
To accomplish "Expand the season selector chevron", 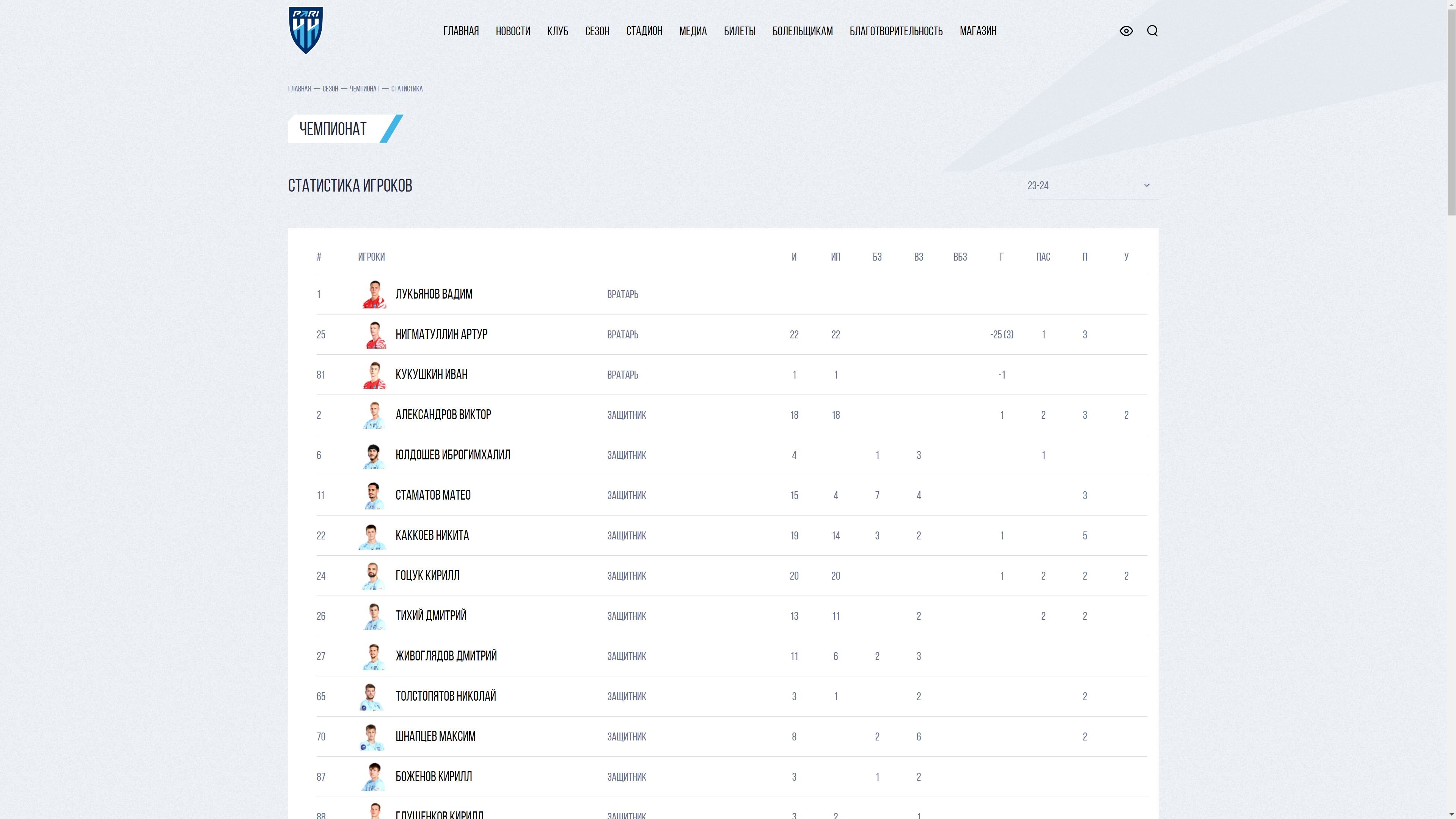I will coord(1146,185).
